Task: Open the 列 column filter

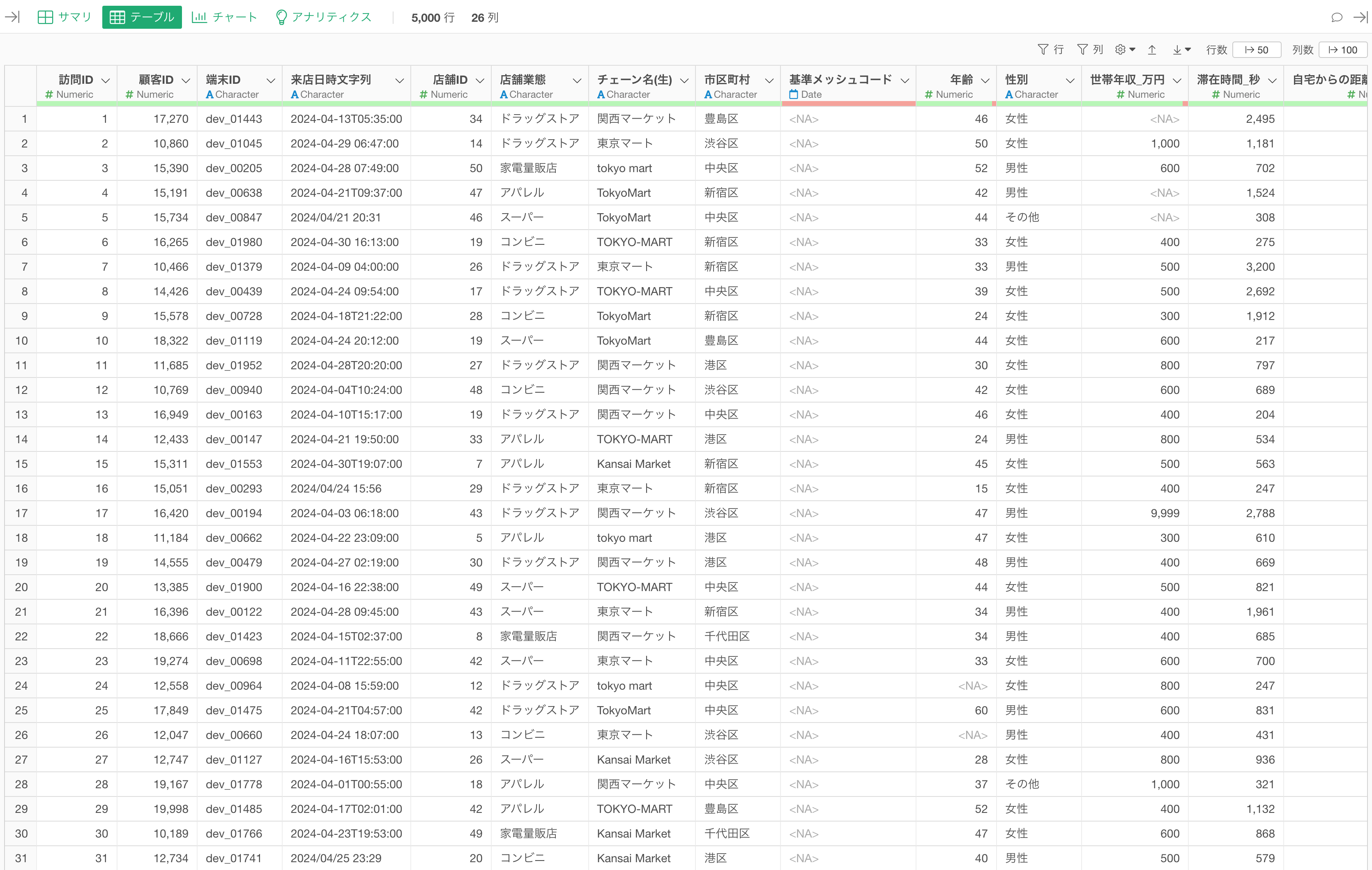Action: tap(1090, 50)
